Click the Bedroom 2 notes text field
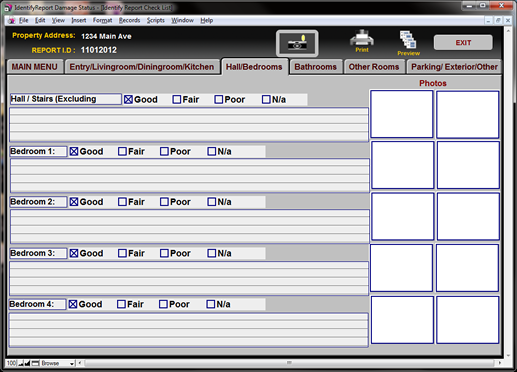Screen dimensions: 517x372 (190, 226)
